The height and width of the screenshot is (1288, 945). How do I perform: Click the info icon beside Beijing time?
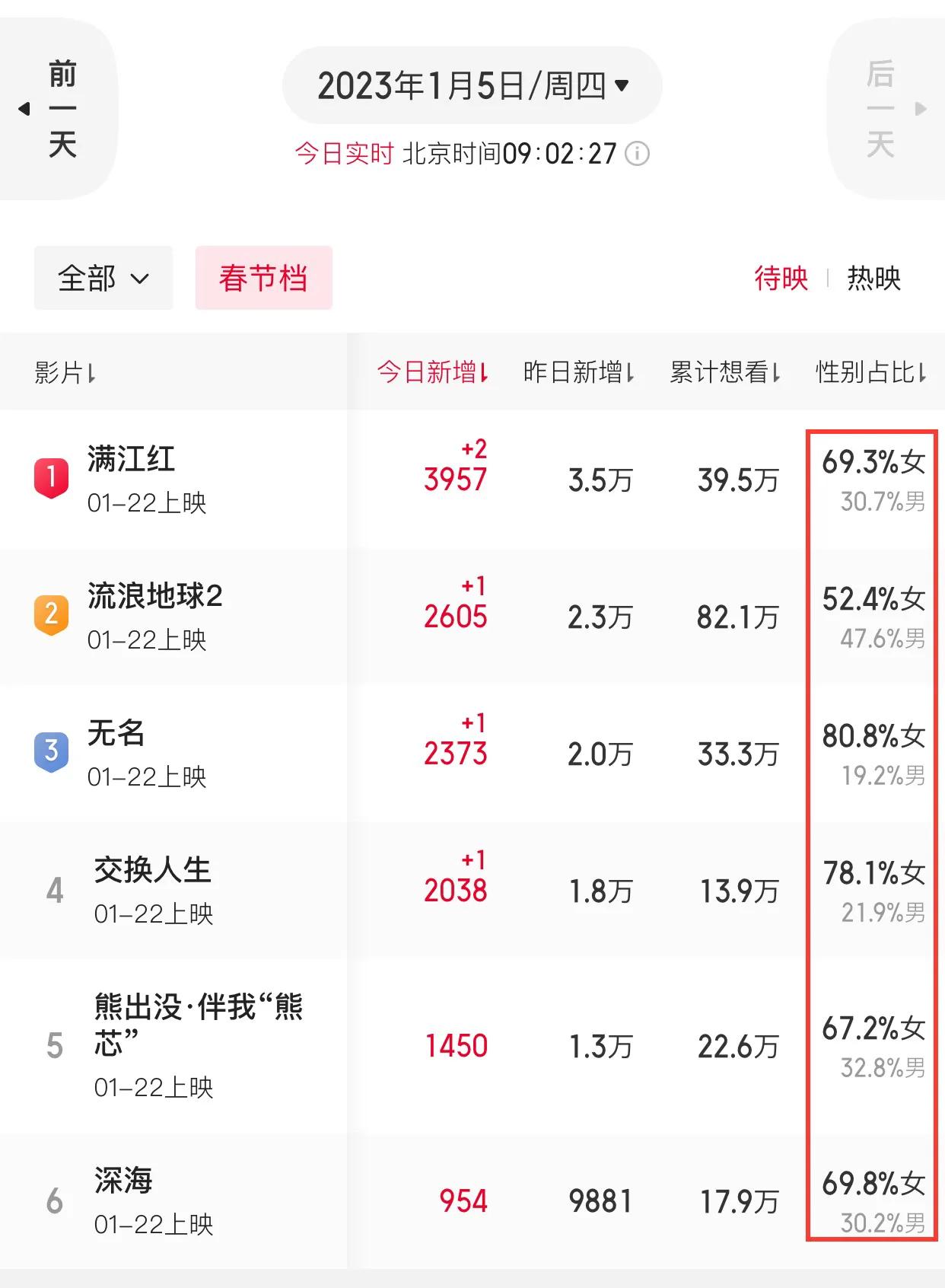(637, 154)
